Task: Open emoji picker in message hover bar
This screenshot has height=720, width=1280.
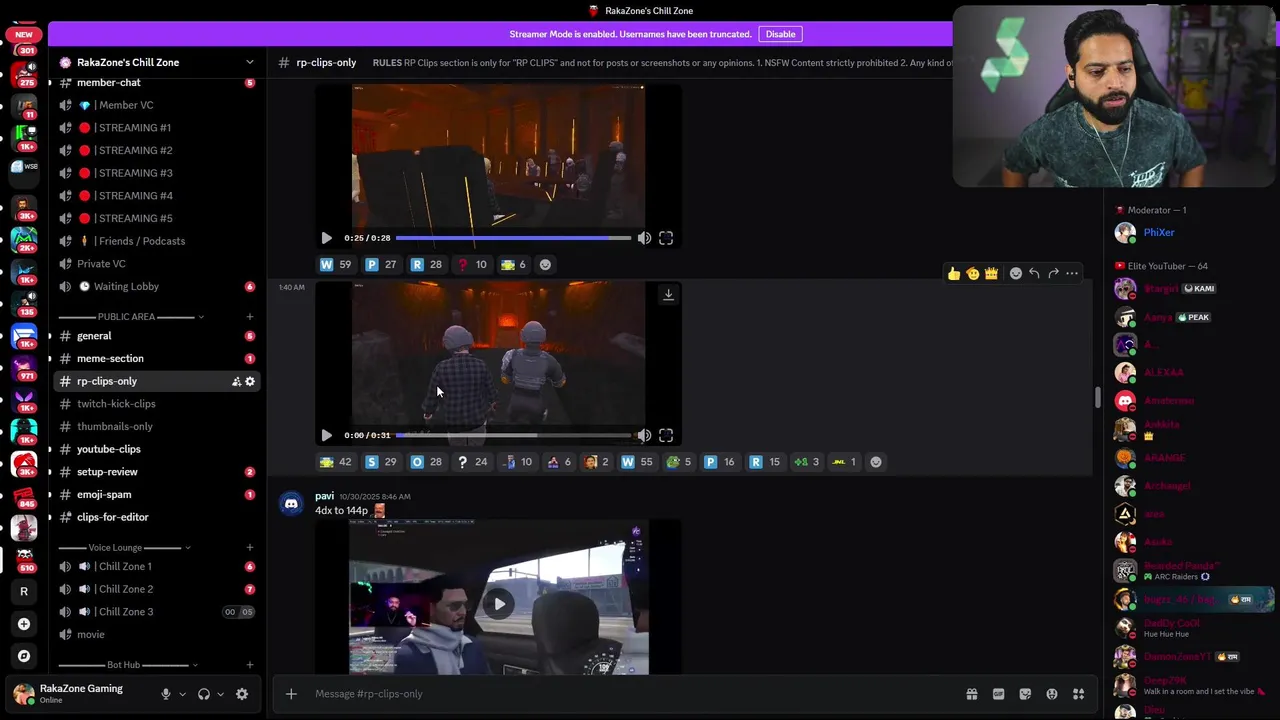Action: coord(1015,273)
